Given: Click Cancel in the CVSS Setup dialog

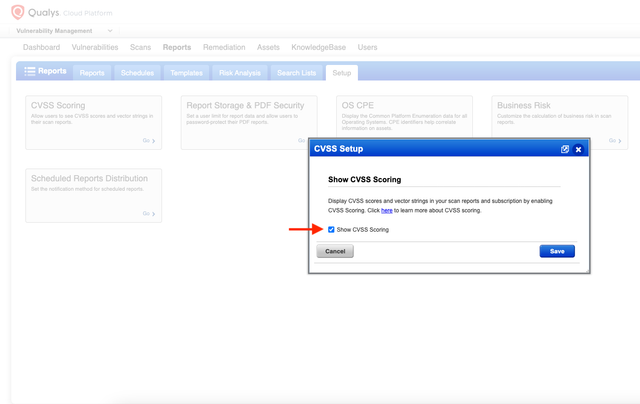Looking at the screenshot, I should click(x=335, y=251).
